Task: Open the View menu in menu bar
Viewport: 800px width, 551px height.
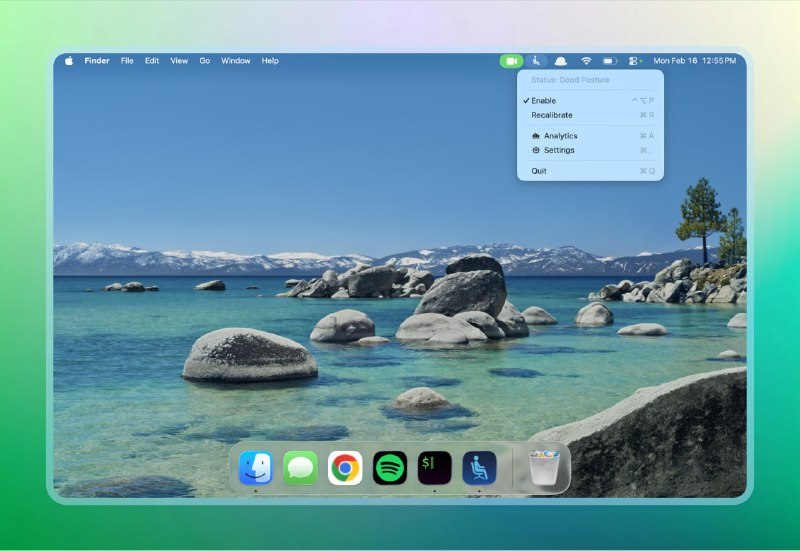Action: [179, 61]
